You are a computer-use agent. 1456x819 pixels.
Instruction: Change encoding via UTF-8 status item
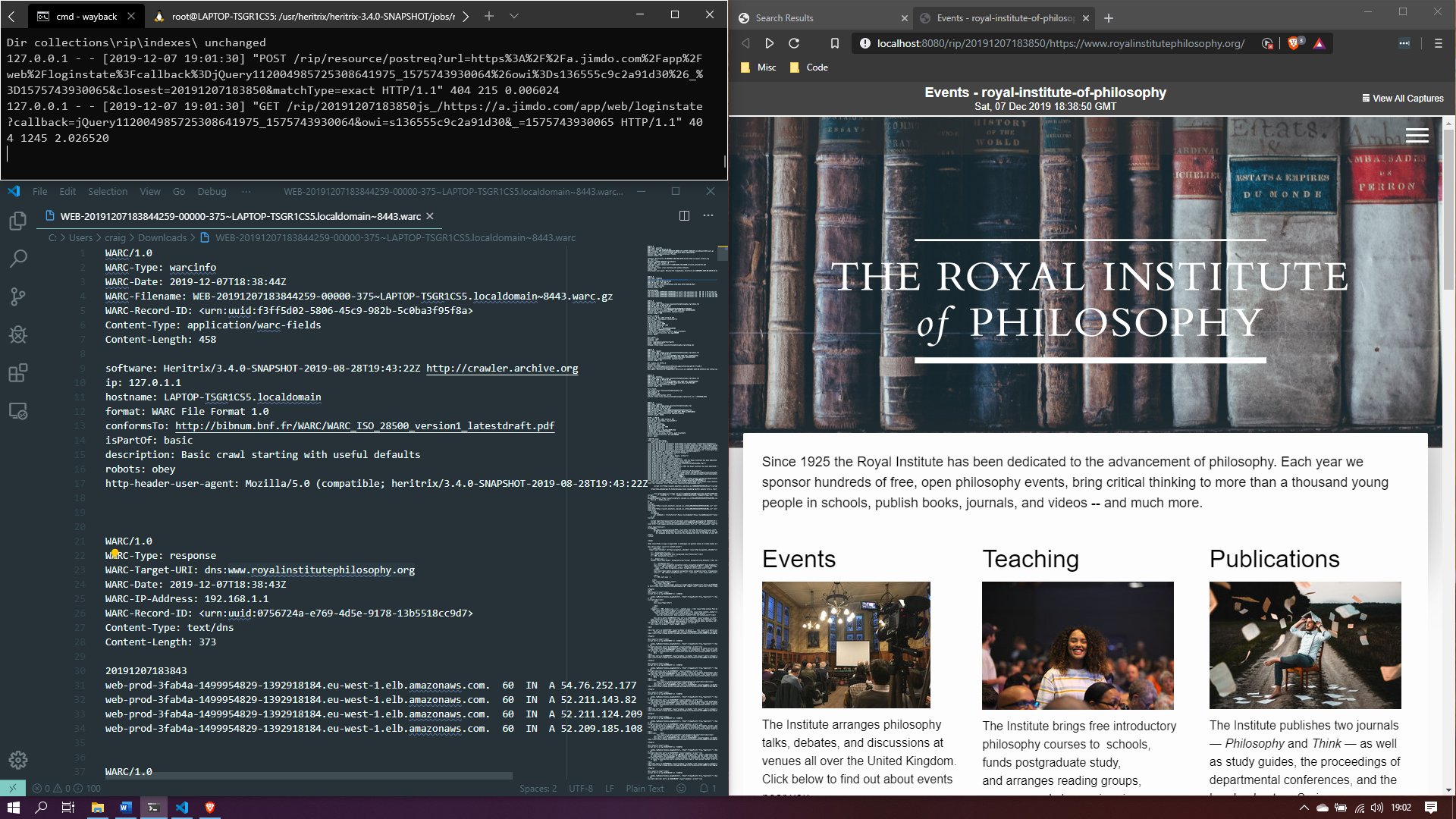coord(581,788)
